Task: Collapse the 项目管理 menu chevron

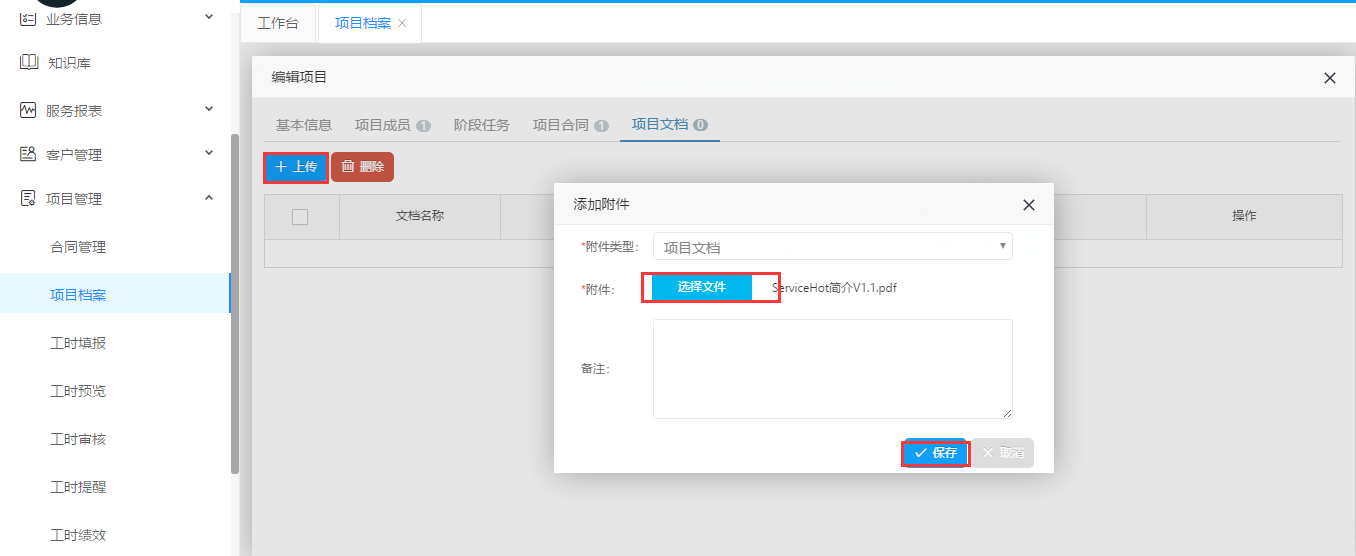Action: coord(209,198)
